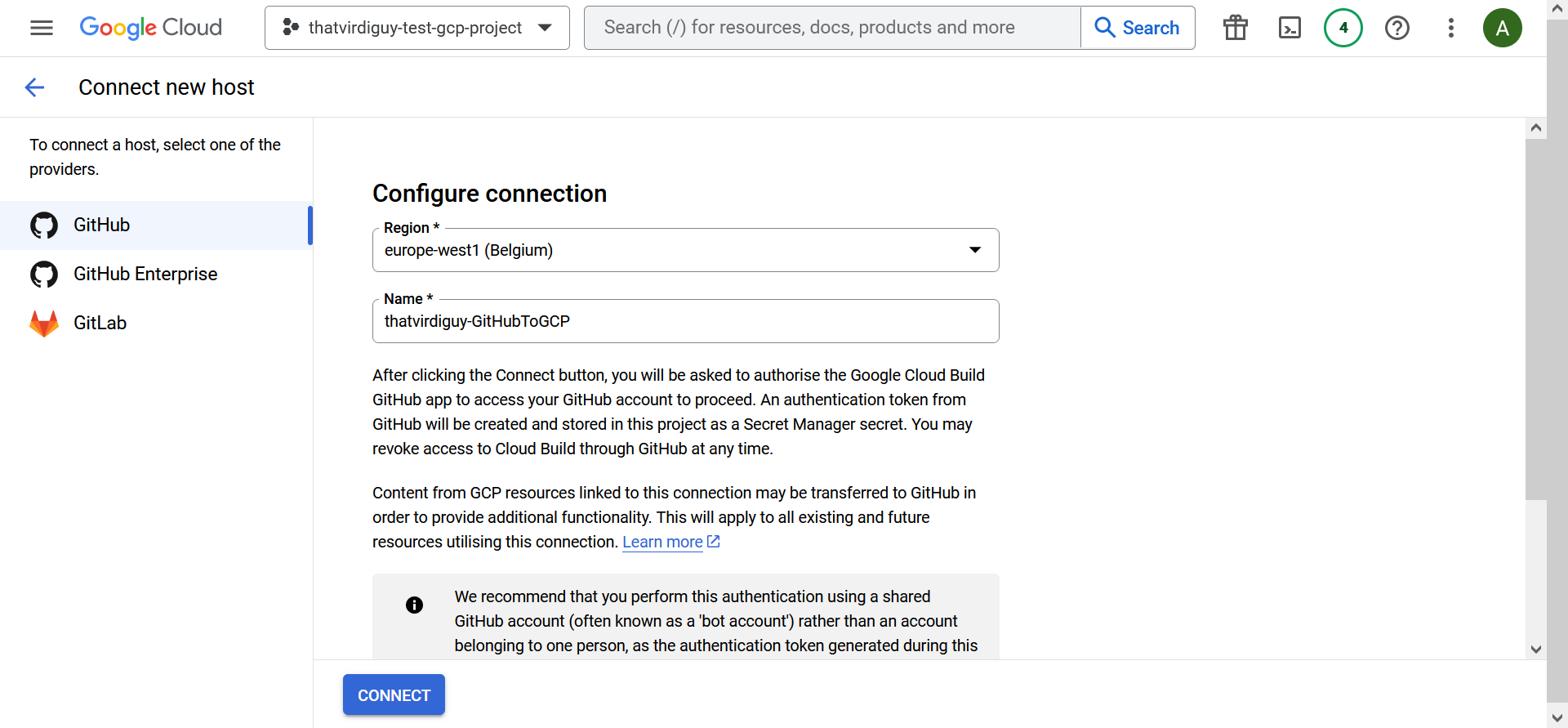The height and width of the screenshot is (728, 1568).
Task: Open the notifications badge showing 4
Action: (1343, 28)
